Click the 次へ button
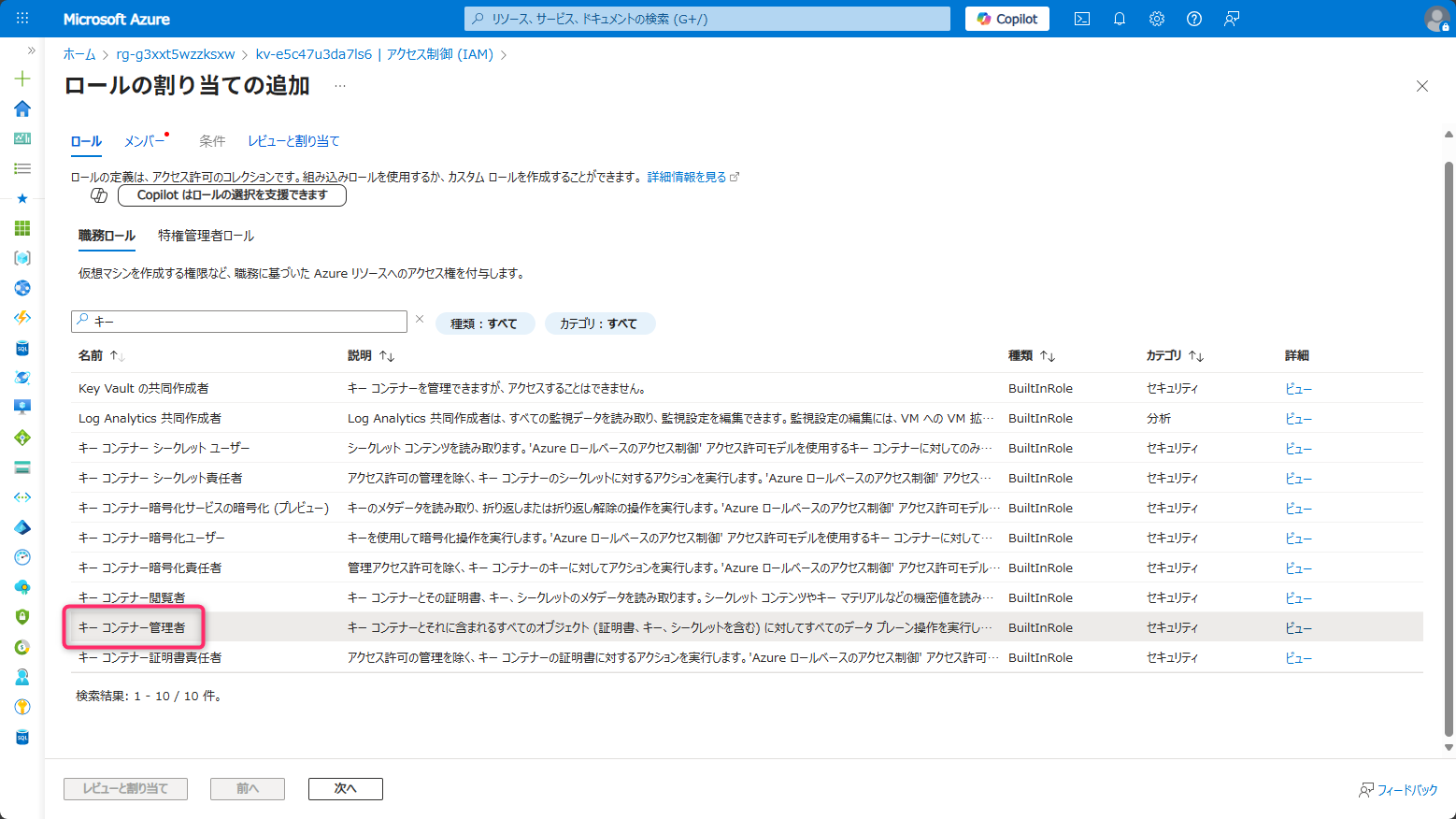 point(345,789)
